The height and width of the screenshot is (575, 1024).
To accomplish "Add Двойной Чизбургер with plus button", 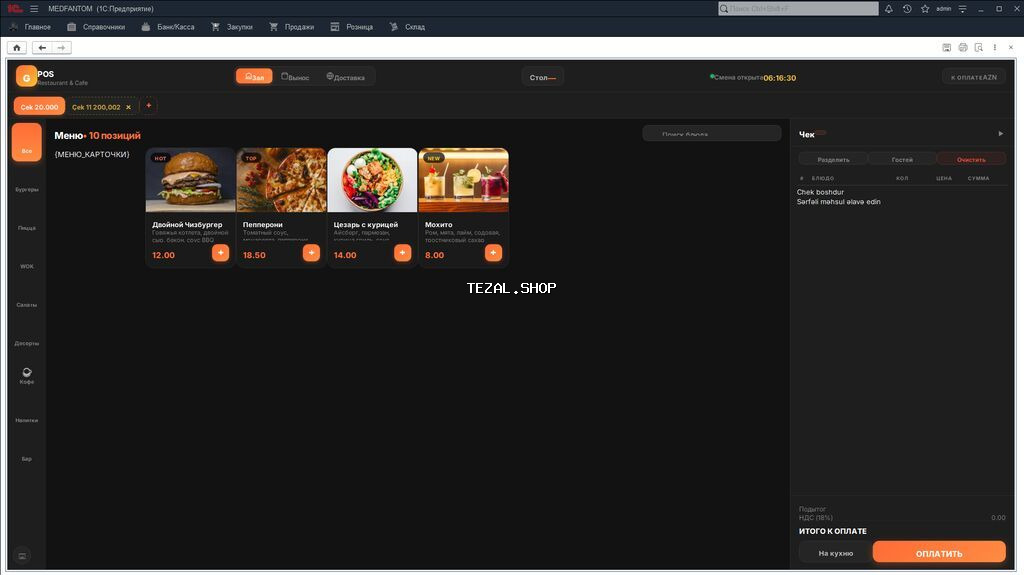I will coord(221,253).
